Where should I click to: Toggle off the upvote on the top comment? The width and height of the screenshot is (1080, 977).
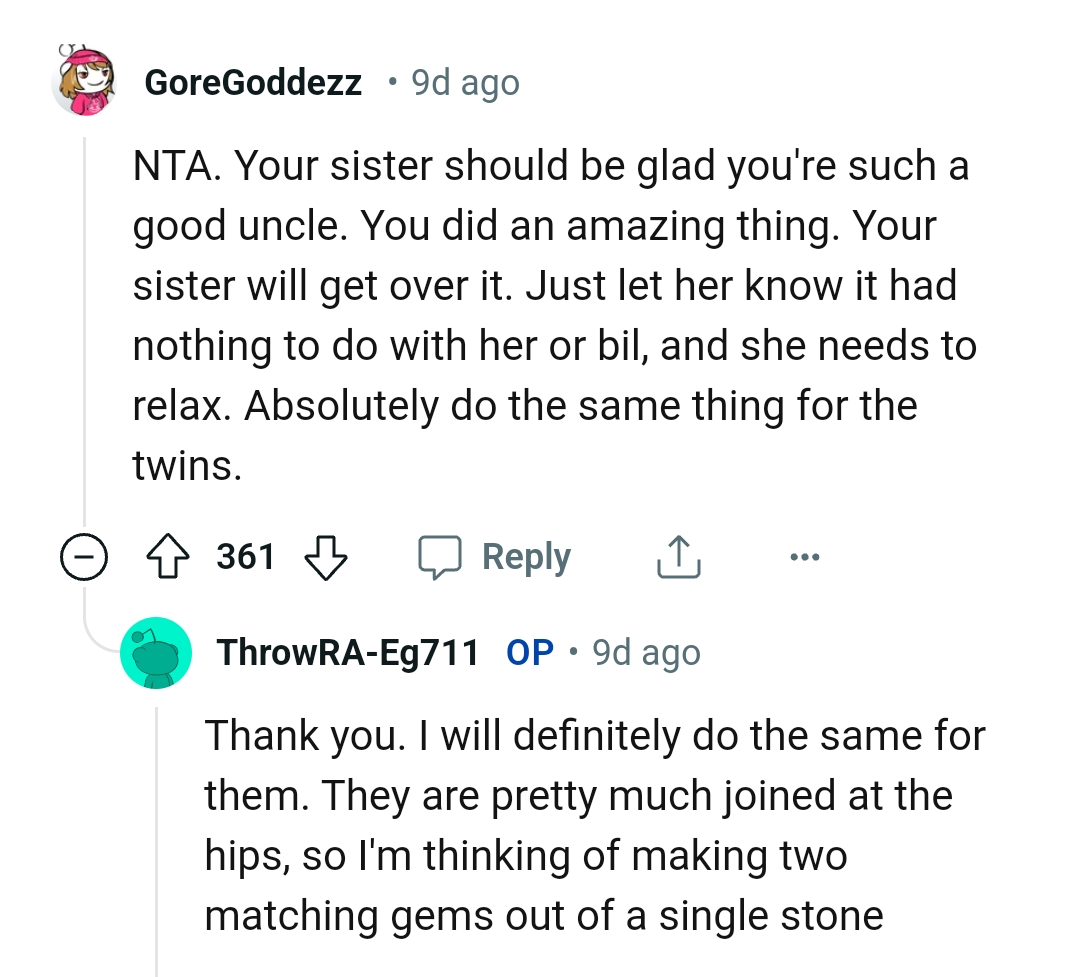tap(168, 556)
